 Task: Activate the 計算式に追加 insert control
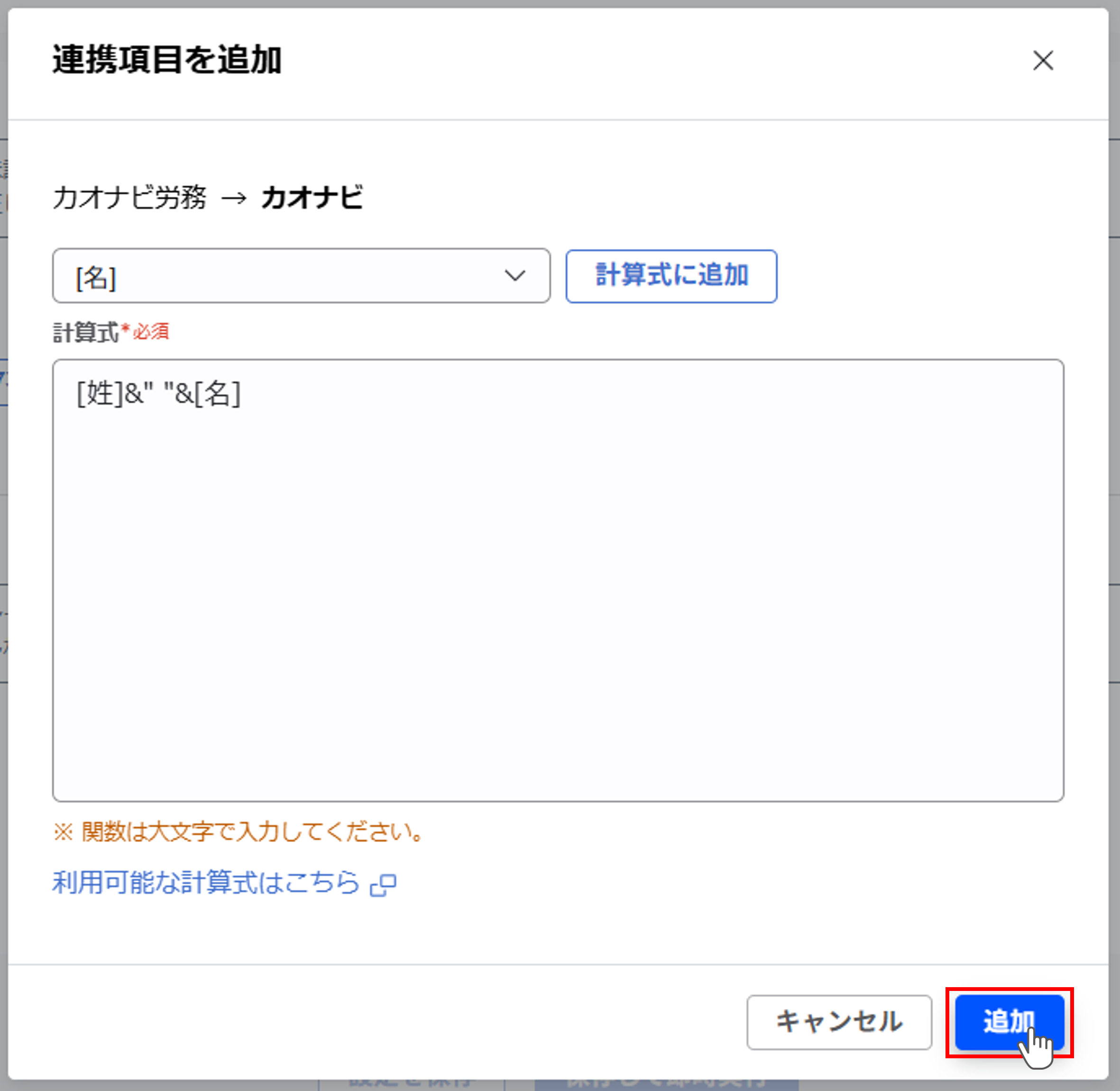coord(671,276)
